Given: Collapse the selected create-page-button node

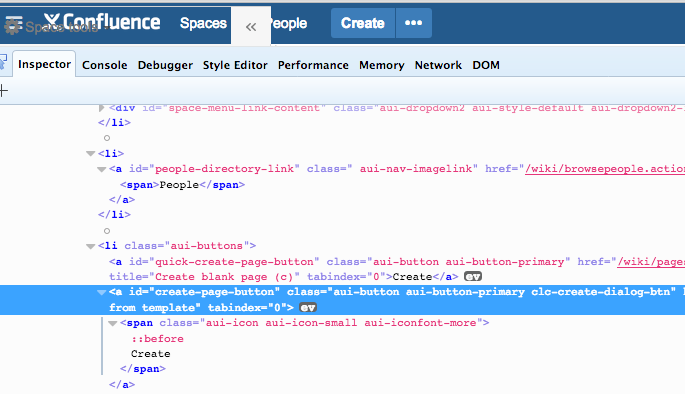Looking at the screenshot, I should pos(101,292).
